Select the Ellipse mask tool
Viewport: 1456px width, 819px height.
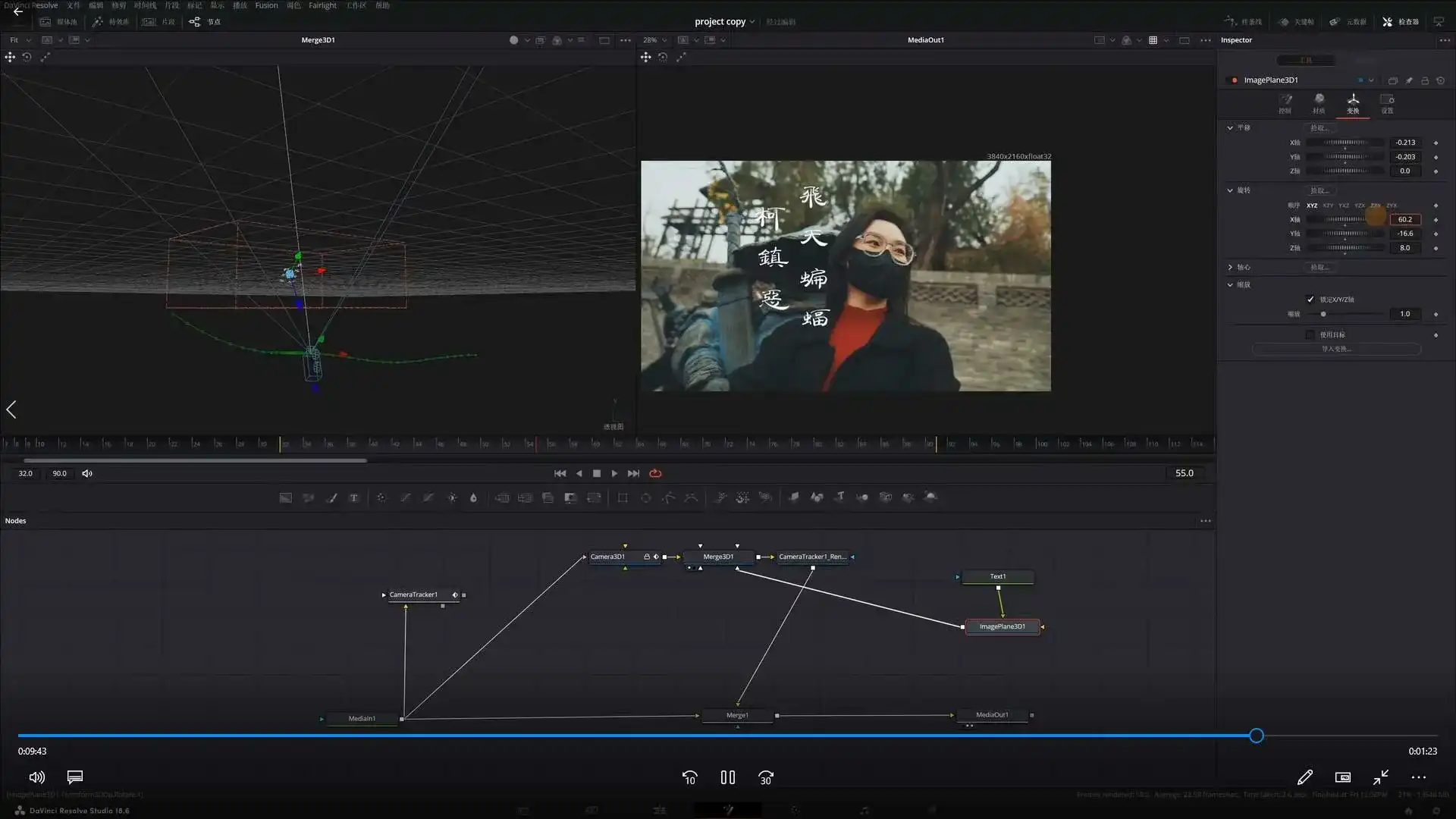(x=646, y=498)
